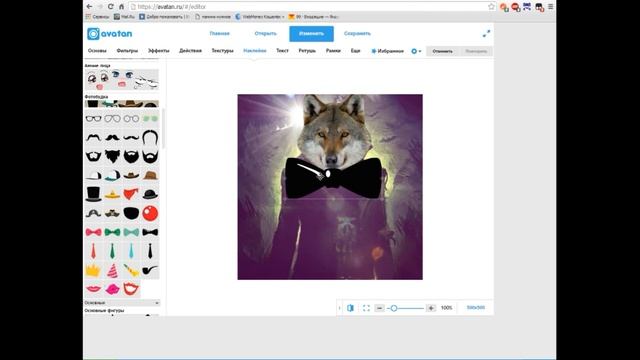The height and width of the screenshot is (360, 640).
Task: Go to the Текст tab
Action: point(282,51)
